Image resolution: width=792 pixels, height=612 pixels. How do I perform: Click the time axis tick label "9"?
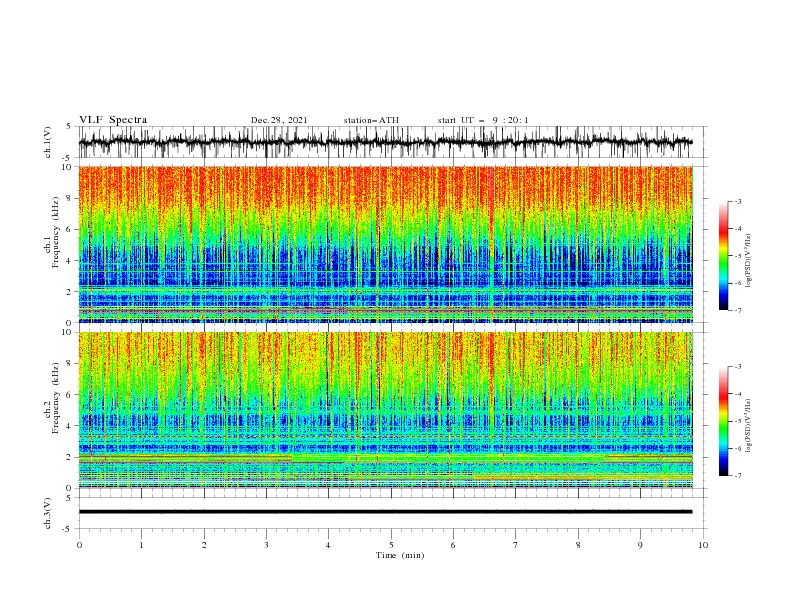tap(640, 545)
